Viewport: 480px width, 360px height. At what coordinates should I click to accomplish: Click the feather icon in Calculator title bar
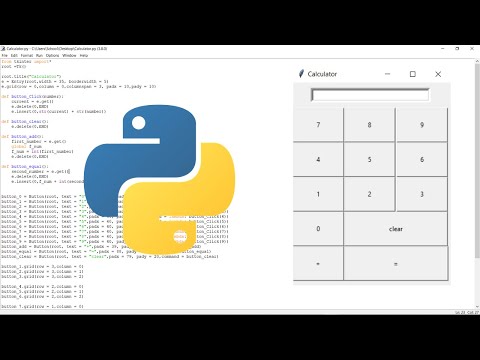301,74
